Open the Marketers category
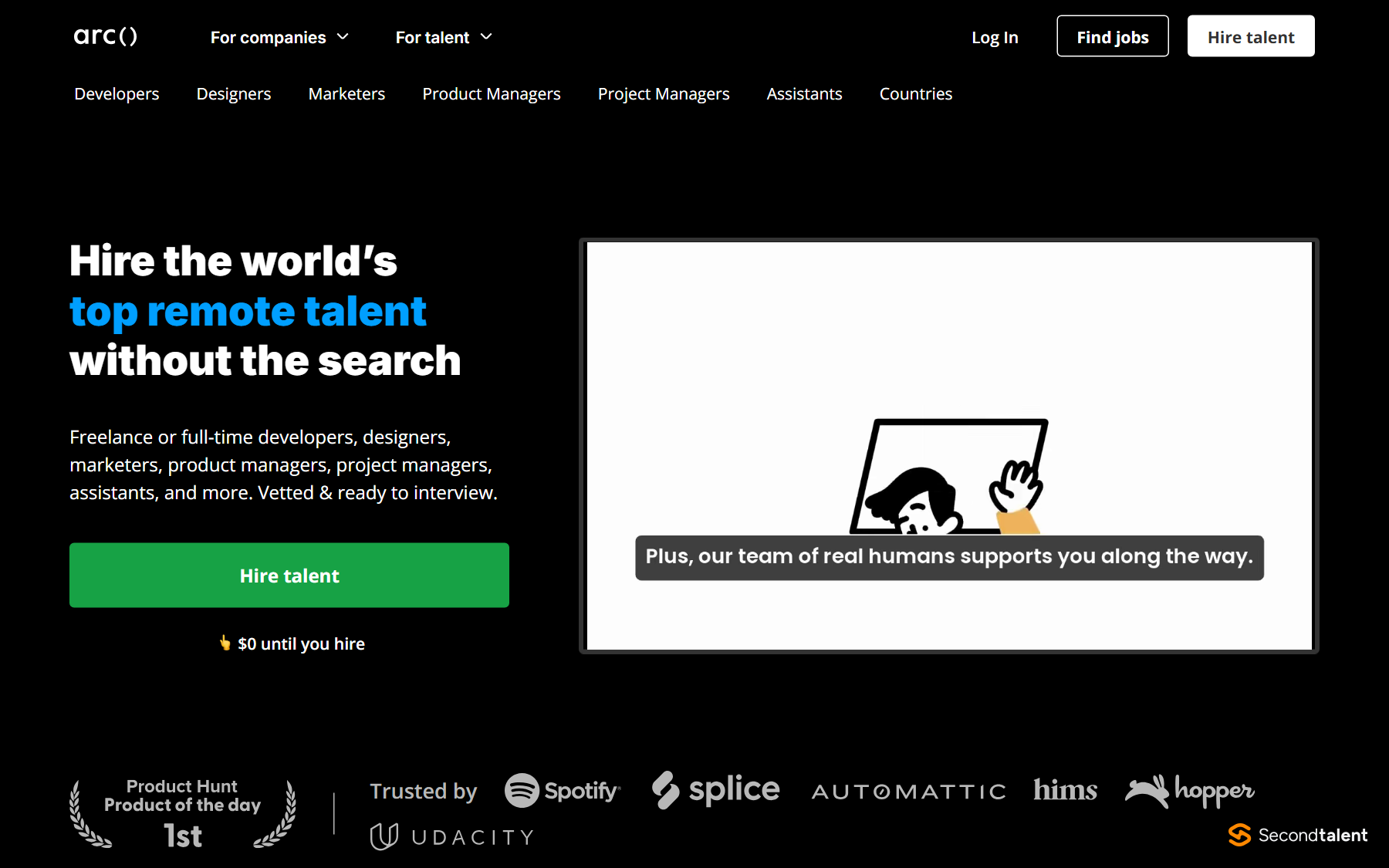The width and height of the screenshot is (1389, 868). (x=346, y=93)
